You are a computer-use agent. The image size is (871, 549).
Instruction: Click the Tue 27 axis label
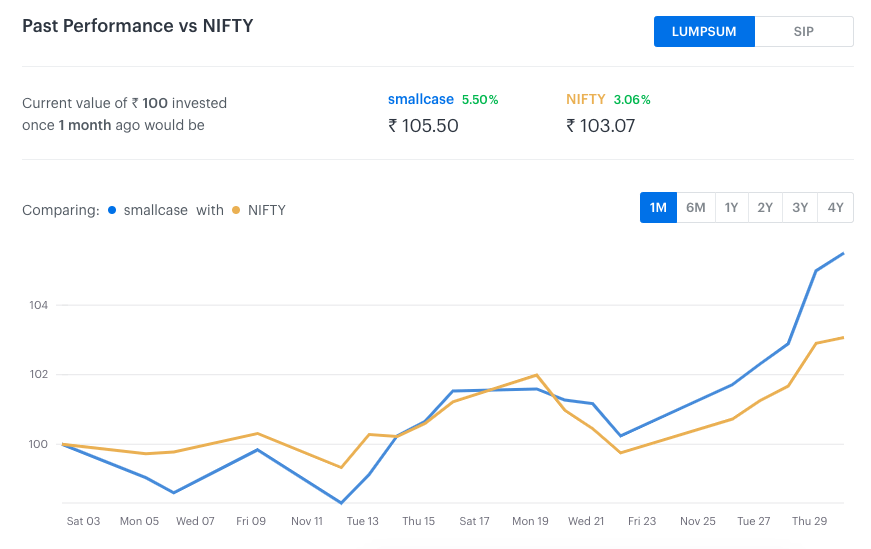[754, 521]
